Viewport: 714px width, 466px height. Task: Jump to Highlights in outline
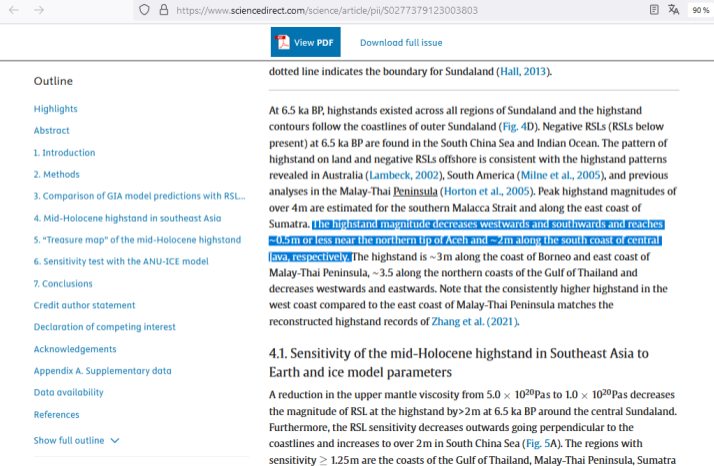(56, 109)
